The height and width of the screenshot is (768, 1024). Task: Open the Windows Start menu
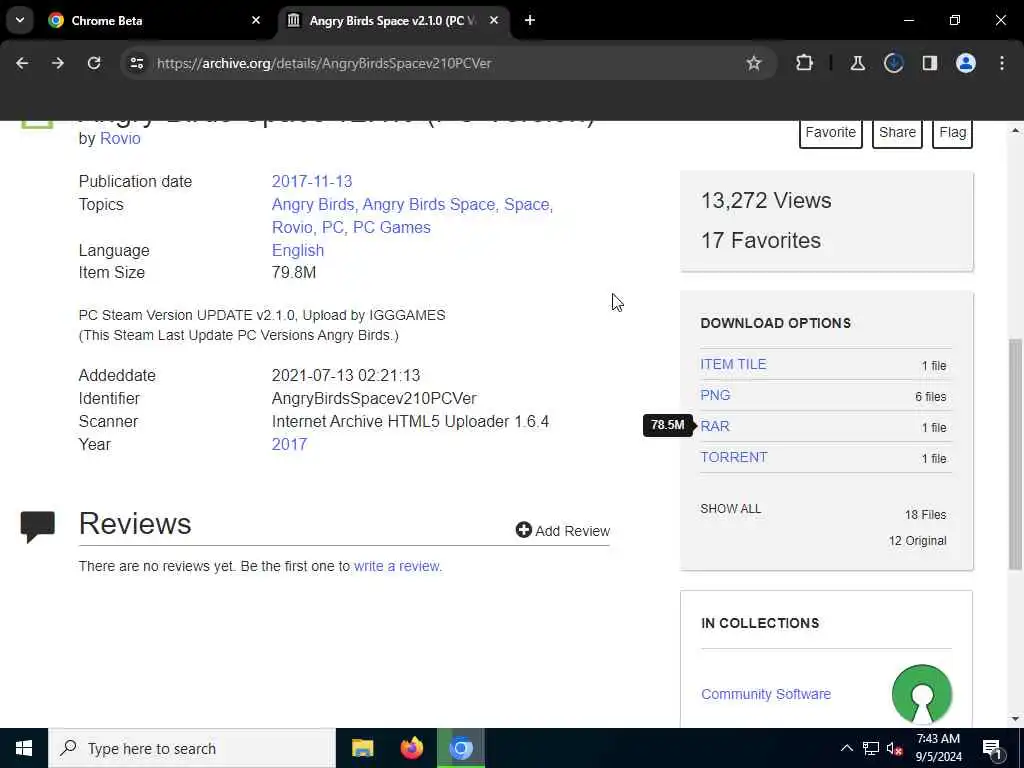coord(24,748)
